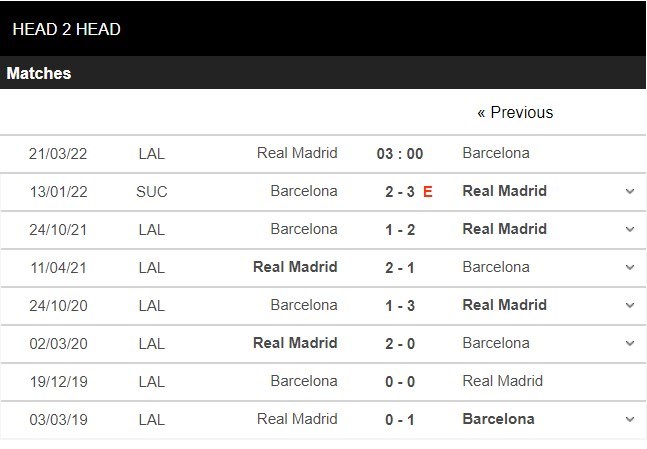Open the 03 : 00 upcoming match time
The image size is (647, 449).
400,154
